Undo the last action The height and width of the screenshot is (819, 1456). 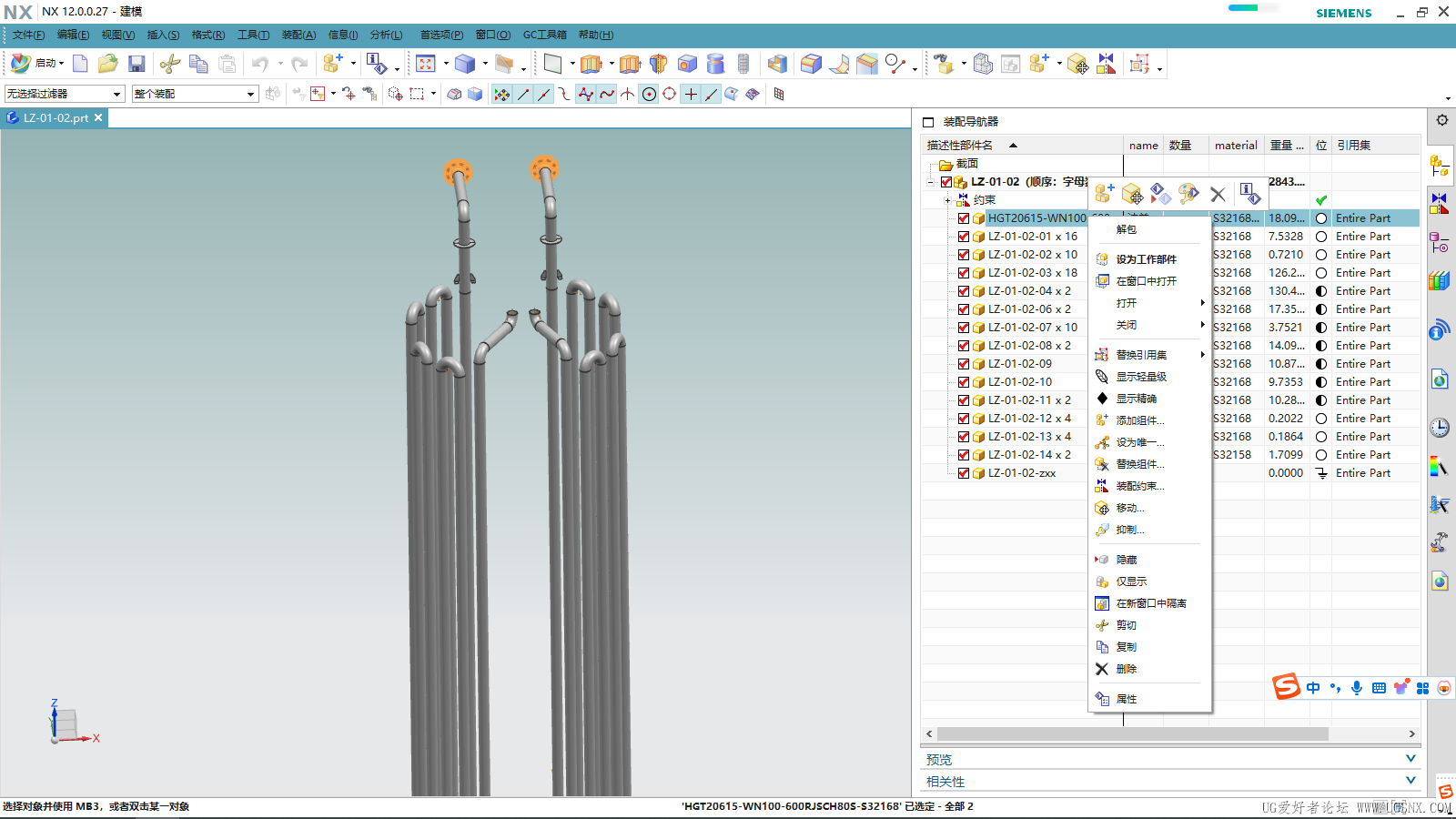tap(260, 64)
